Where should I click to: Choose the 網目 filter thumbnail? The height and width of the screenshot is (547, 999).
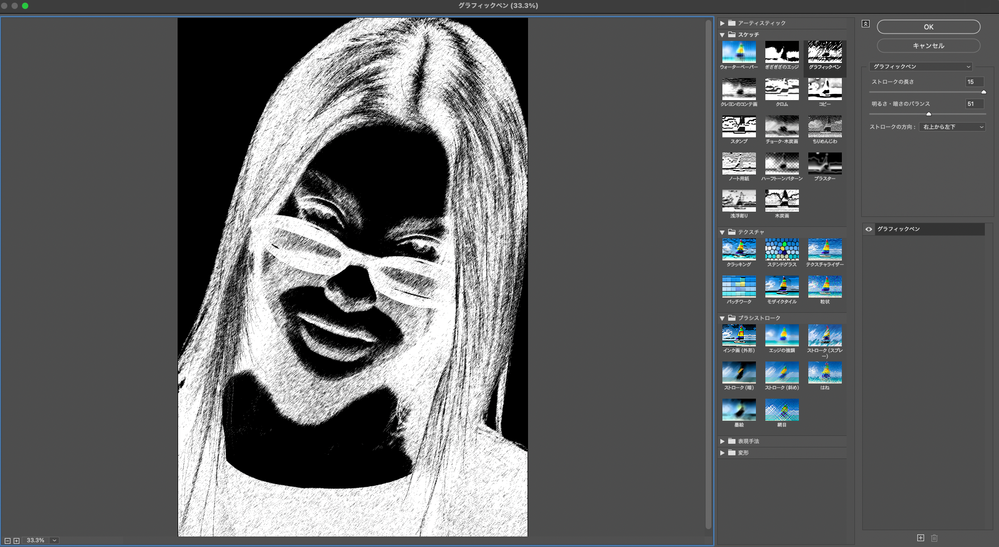[x=782, y=409]
